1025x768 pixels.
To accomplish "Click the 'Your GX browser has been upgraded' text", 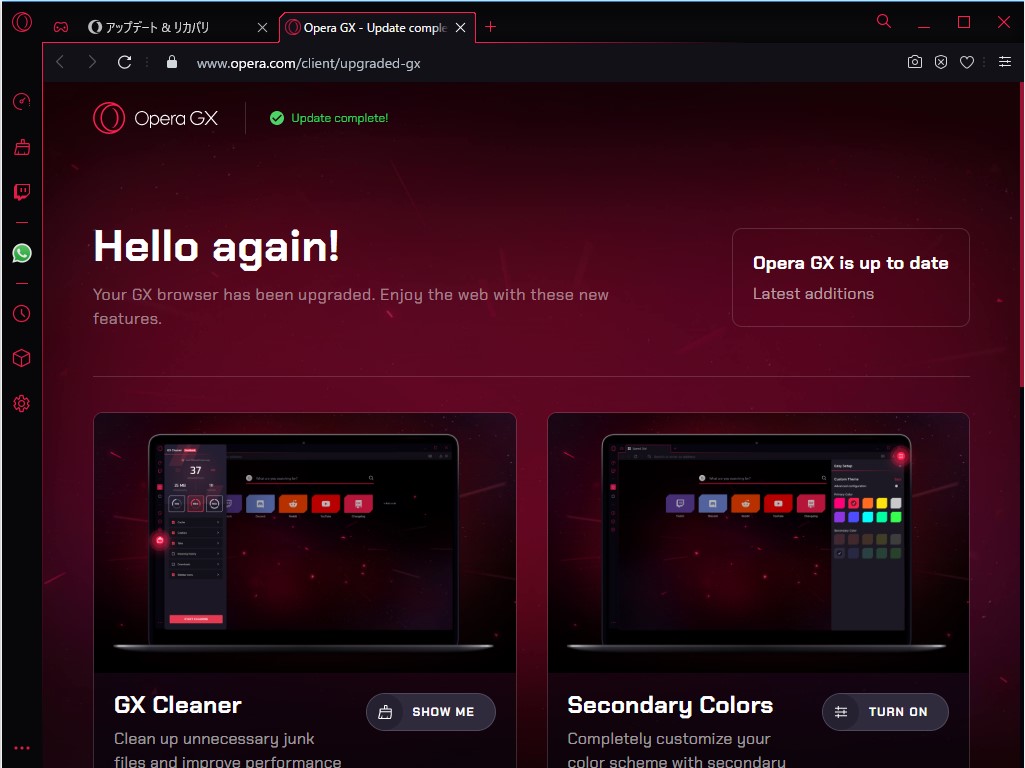I will click(350, 307).
